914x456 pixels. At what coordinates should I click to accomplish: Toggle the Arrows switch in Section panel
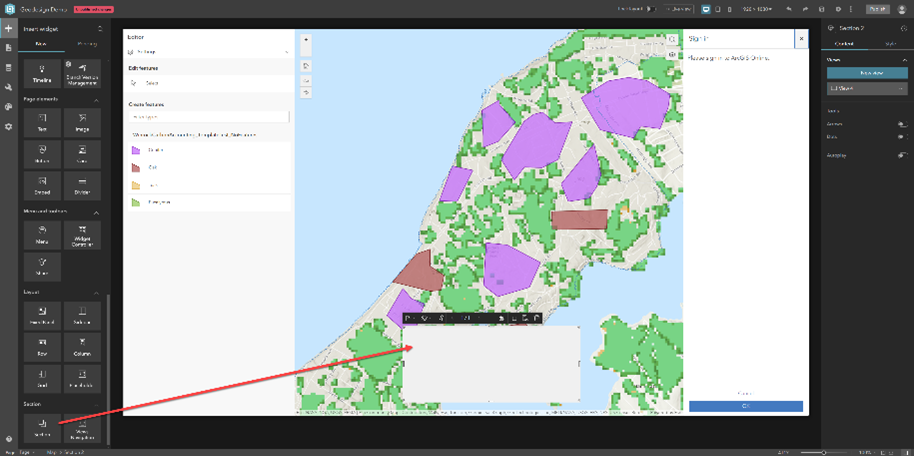pyautogui.click(x=902, y=124)
